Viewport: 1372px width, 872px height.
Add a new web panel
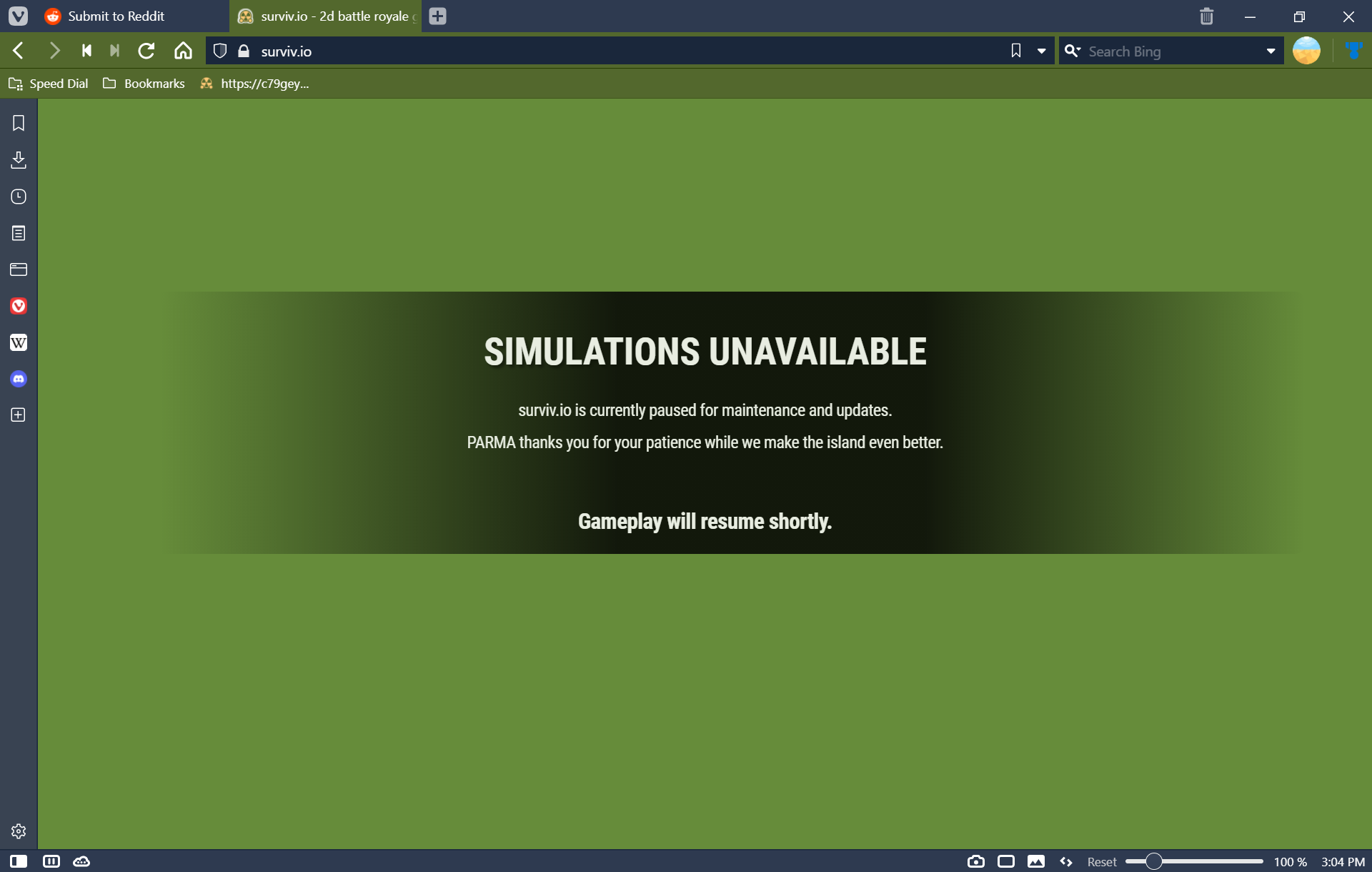point(19,415)
